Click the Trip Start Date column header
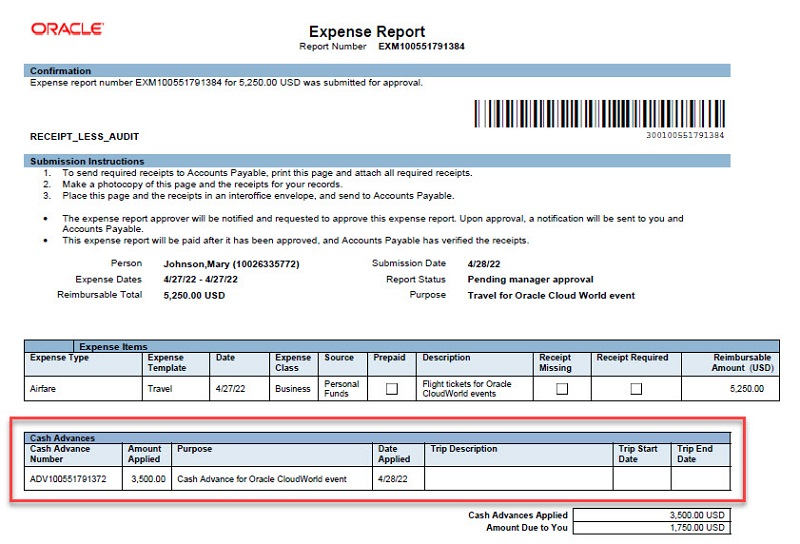This screenshot has width=800, height=544. tap(642, 454)
